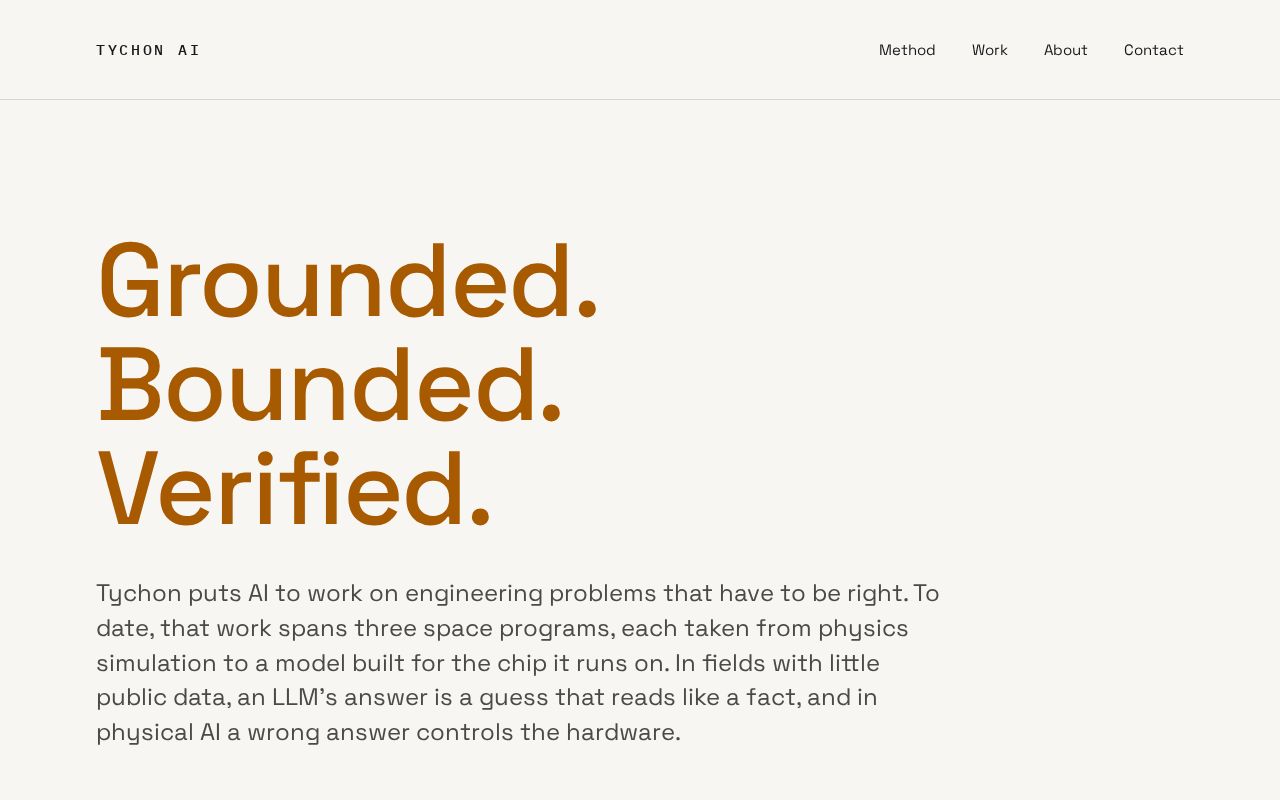Click the capital 'G' of Grounded

tap(129, 281)
